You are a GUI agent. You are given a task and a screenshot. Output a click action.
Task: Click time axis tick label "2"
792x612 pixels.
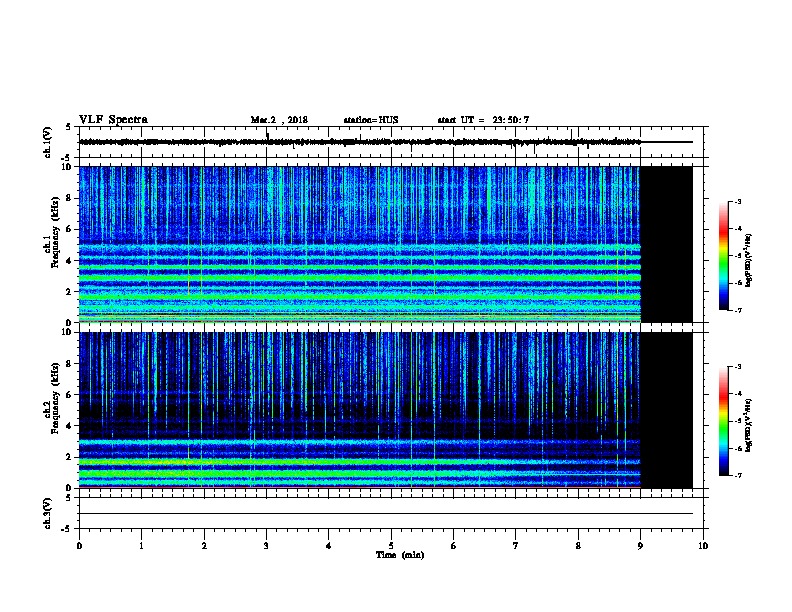pos(204,546)
